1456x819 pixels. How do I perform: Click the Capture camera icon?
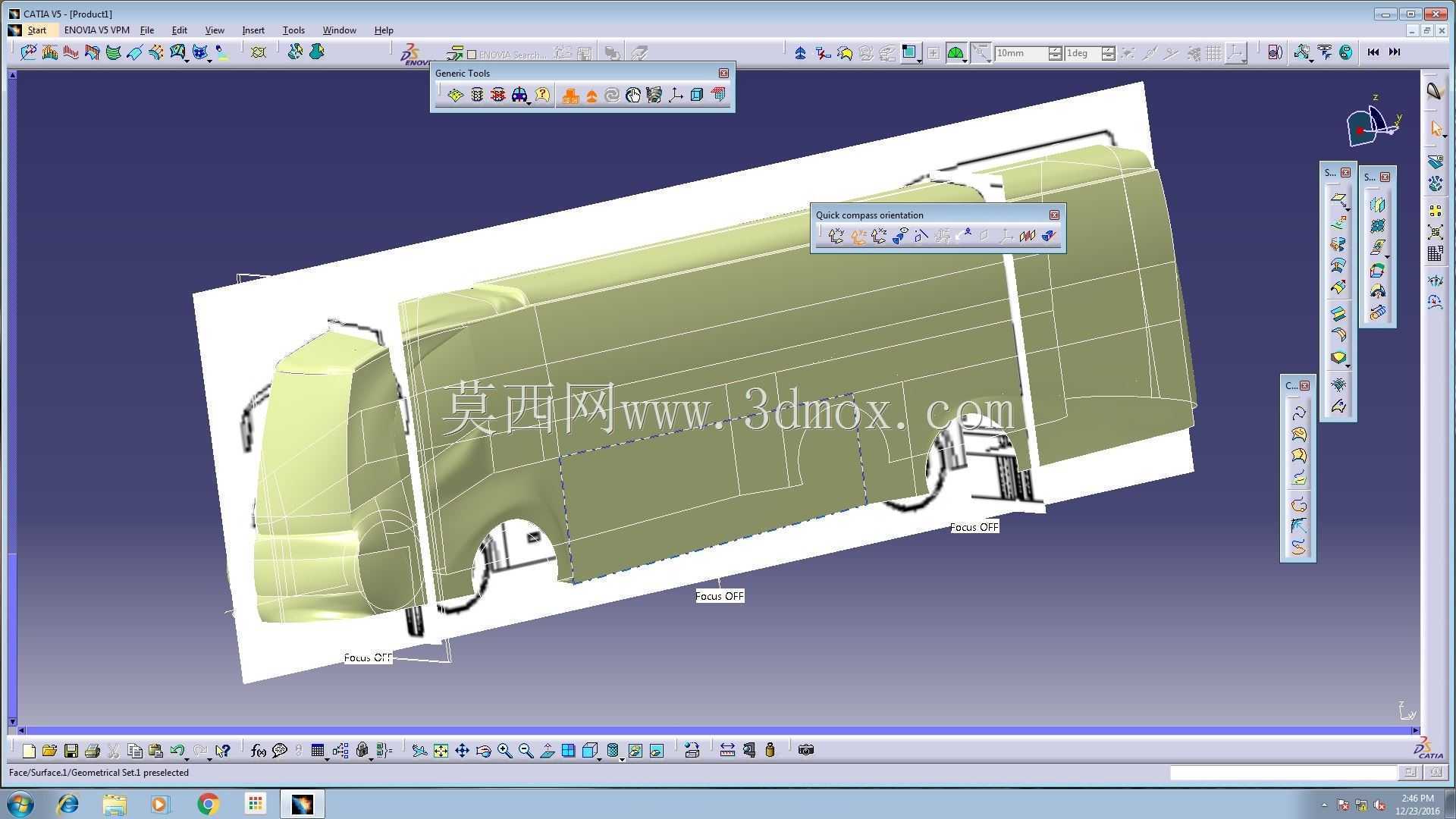(806, 750)
